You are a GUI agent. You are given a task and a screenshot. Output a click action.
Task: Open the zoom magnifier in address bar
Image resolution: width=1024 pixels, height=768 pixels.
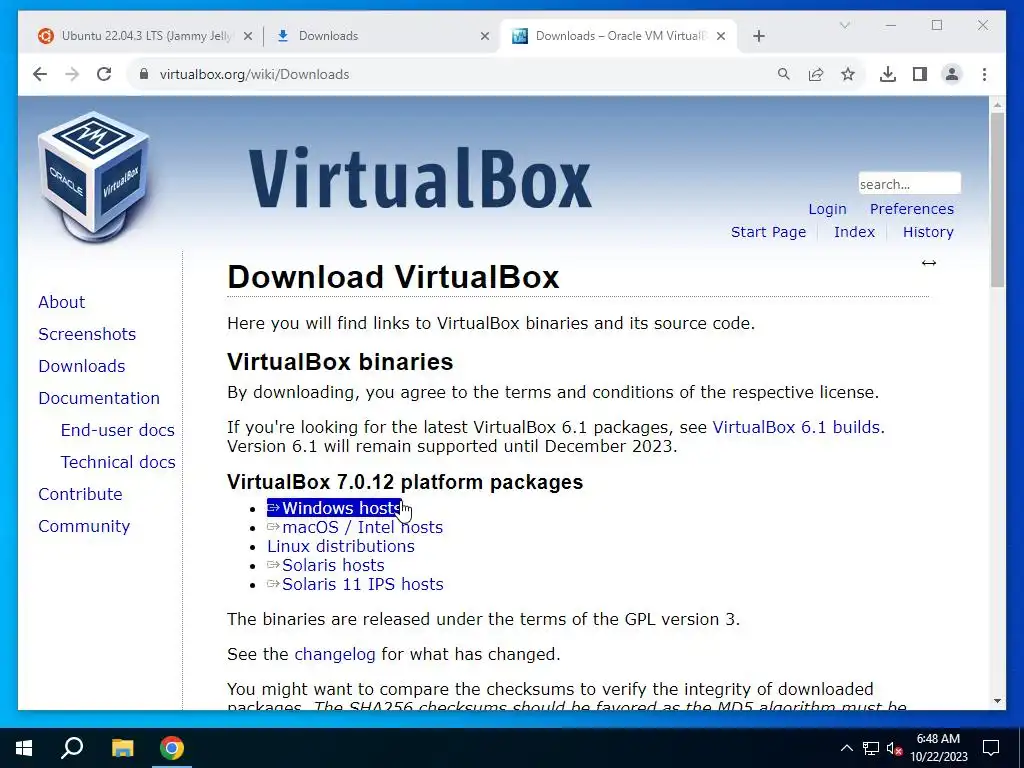pyautogui.click(x=784, y=74)
